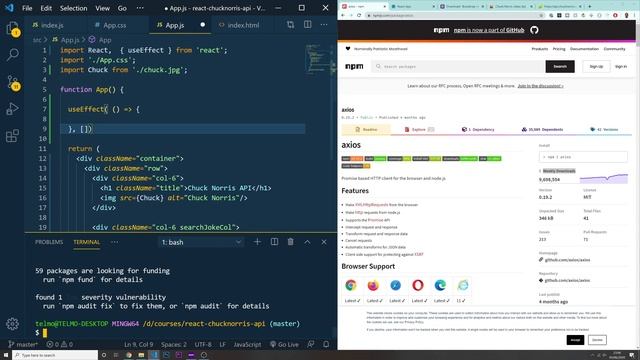The height and width of the screenshot is (360, 640).
Task: Open Chrome menu with three dots
Action: 635,16
